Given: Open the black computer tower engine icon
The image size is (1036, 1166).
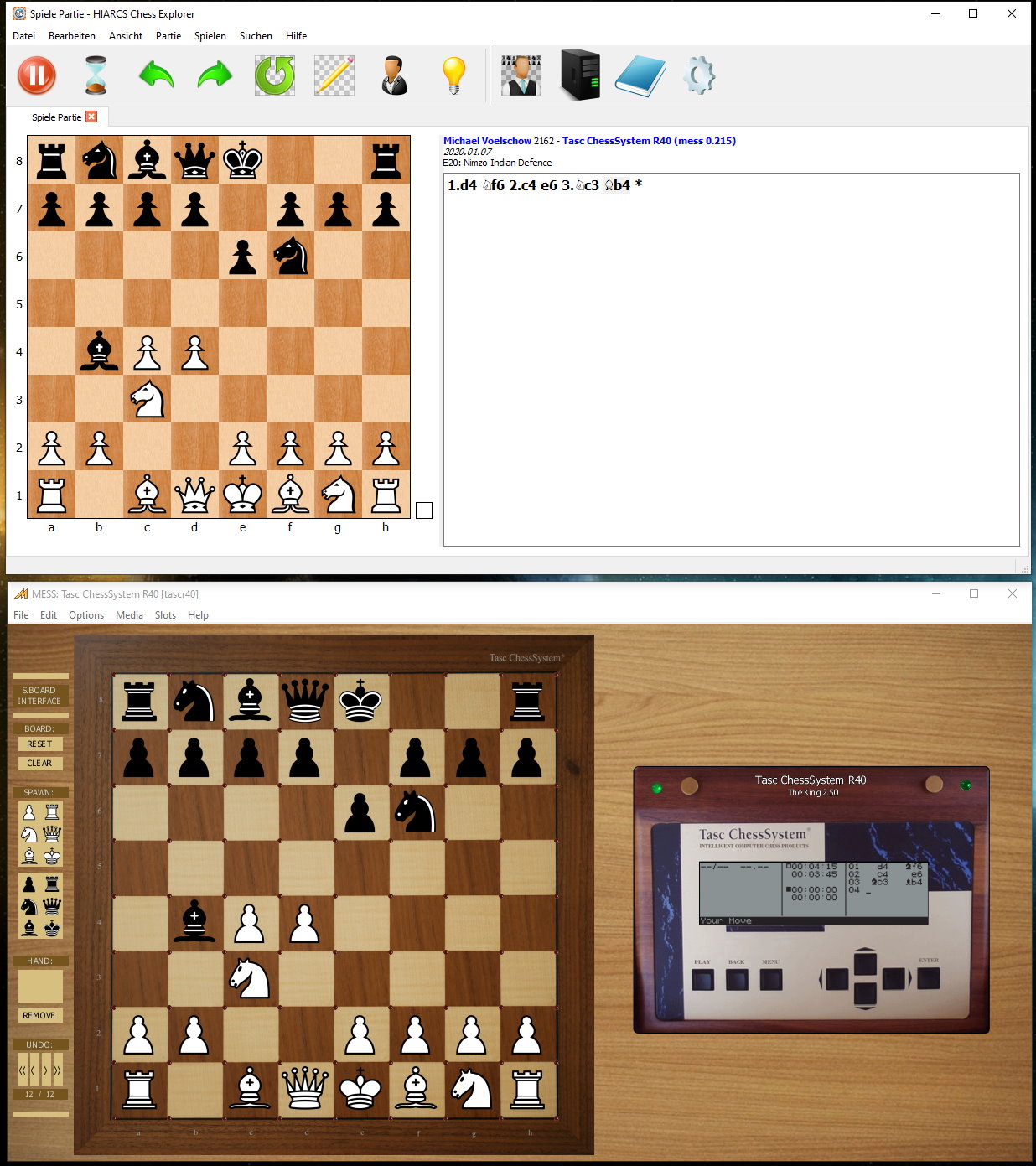Looking at the screenshot, I should click(580, 76).
